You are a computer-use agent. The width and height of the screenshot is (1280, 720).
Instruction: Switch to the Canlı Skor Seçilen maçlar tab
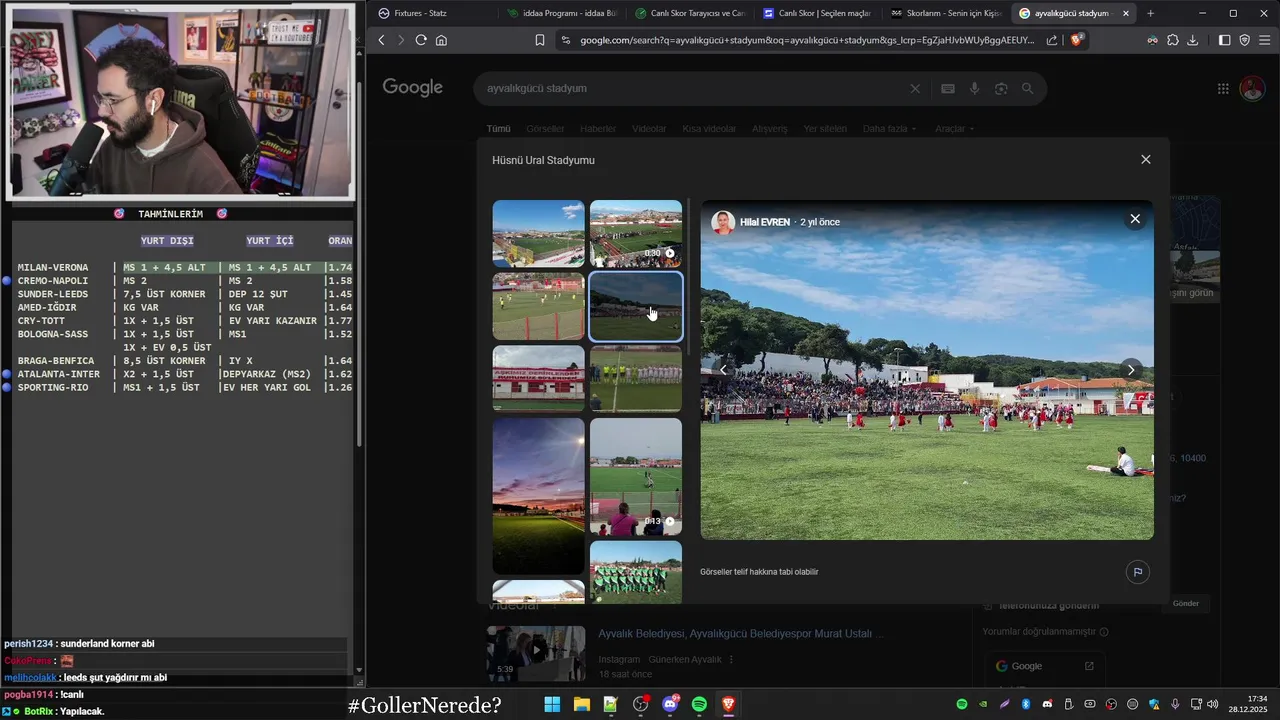tap(818, 13)
